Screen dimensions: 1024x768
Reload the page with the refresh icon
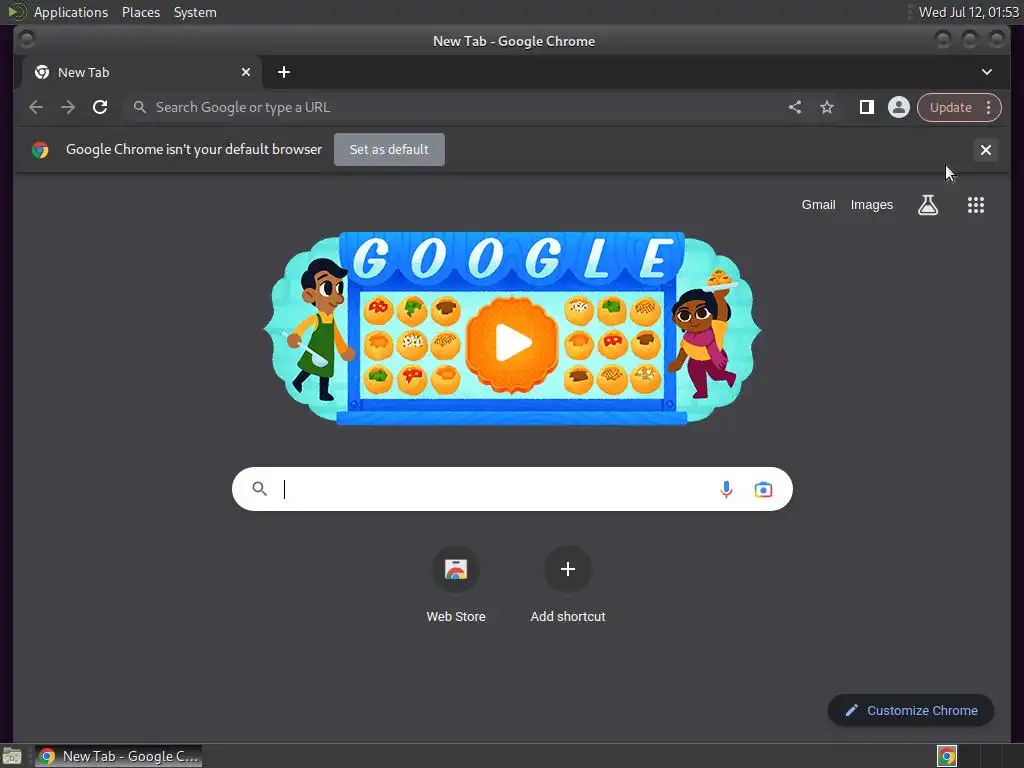100,107
